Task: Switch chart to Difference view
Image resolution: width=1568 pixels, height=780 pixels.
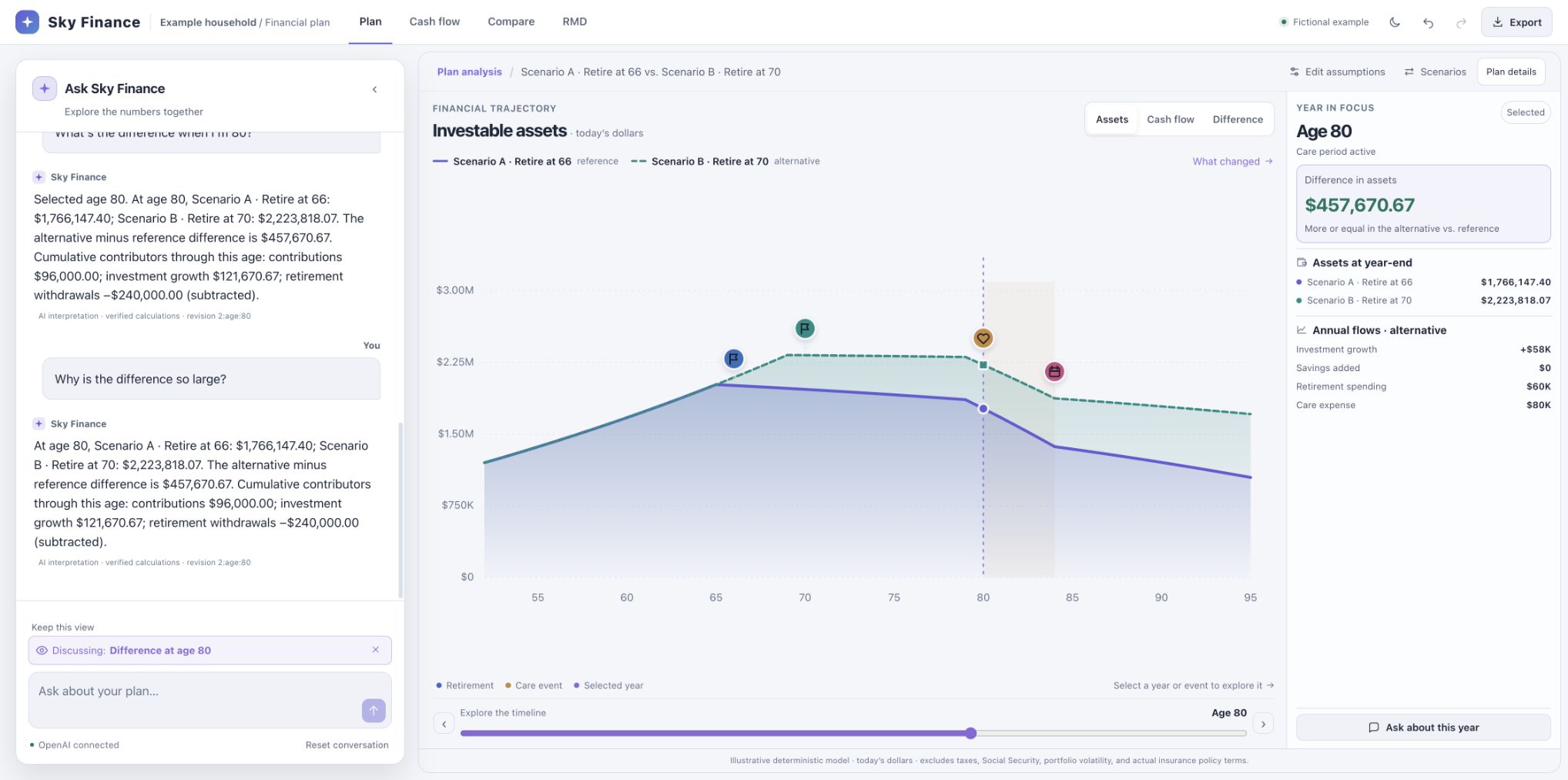Action: point(1238,119)
